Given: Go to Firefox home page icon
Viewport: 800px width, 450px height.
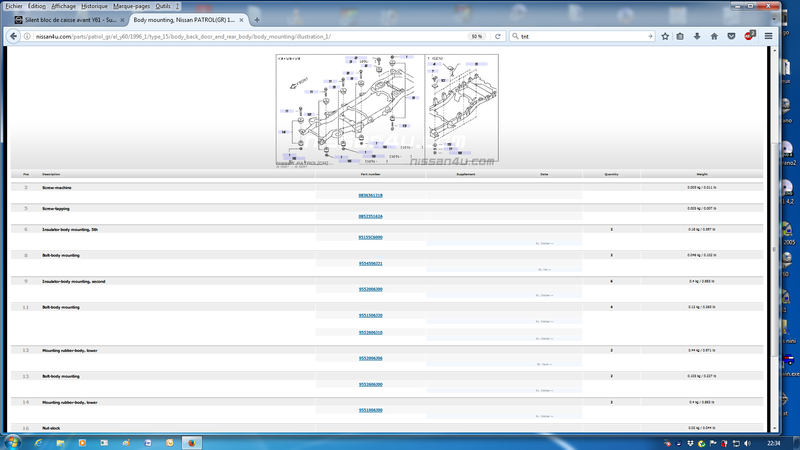Looking at the screenshot, I should 714,36.
